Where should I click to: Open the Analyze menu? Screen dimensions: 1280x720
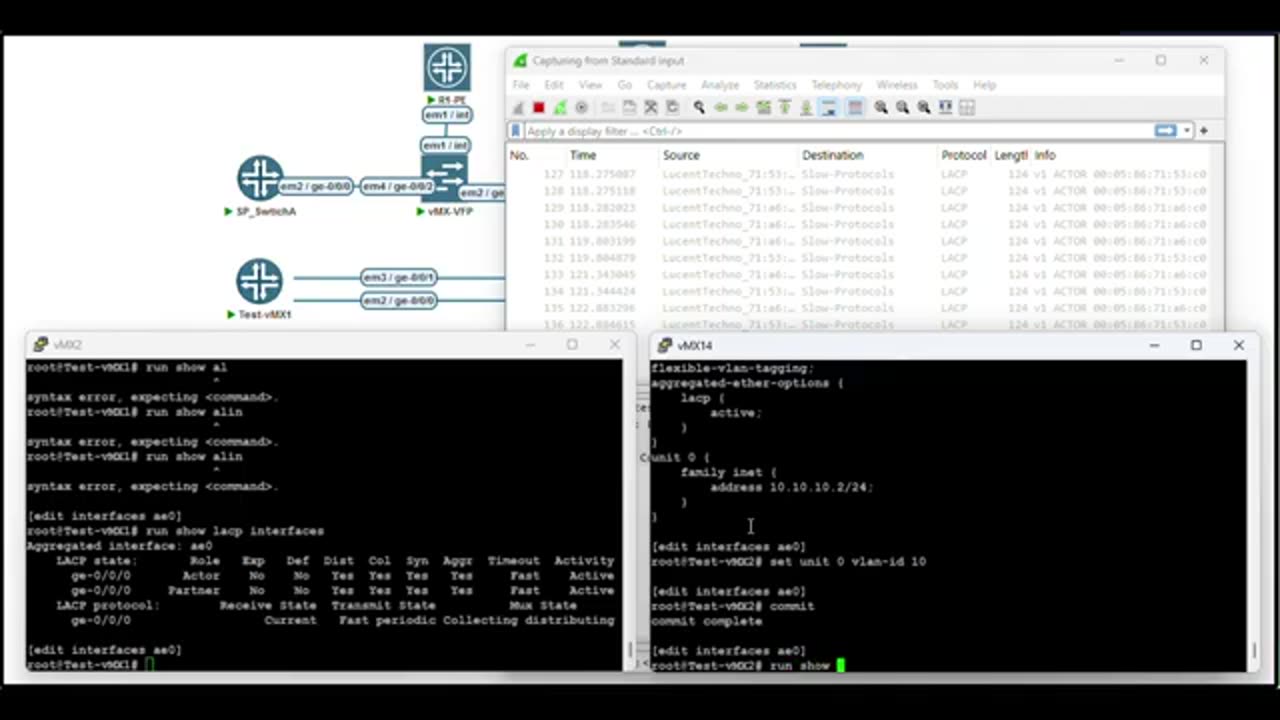720,85
